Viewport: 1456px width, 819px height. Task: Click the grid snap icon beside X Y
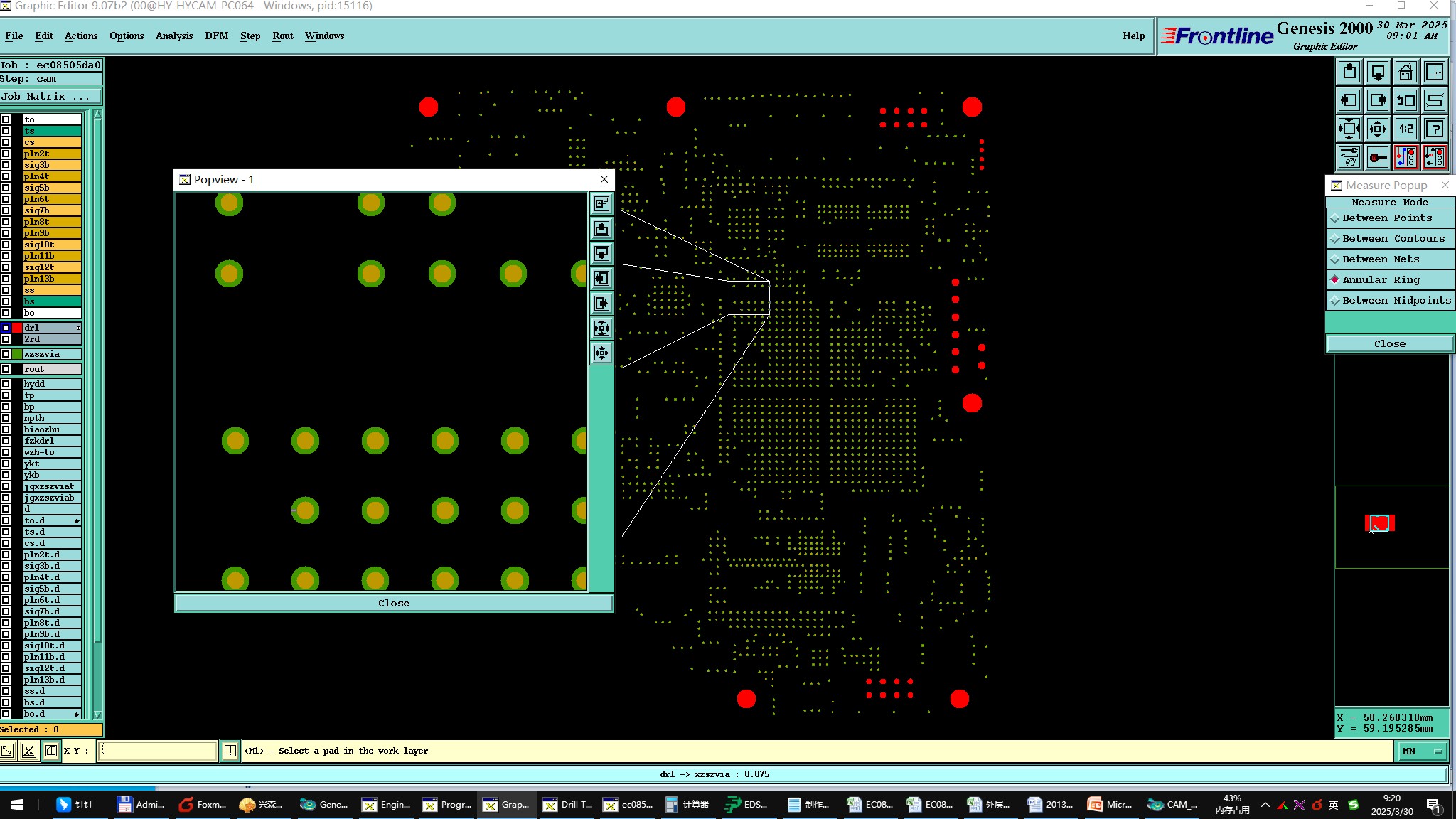[x=51, y=751]
